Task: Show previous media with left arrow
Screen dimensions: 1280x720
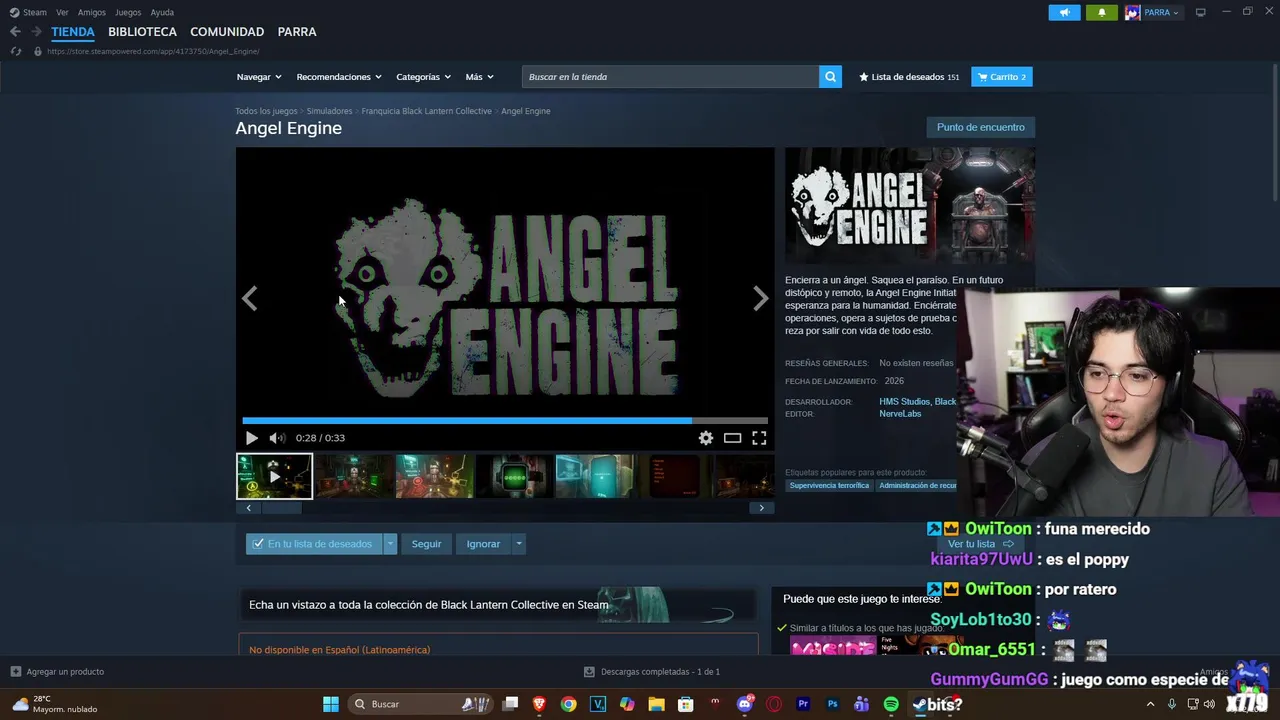Action: click(250, 298)
